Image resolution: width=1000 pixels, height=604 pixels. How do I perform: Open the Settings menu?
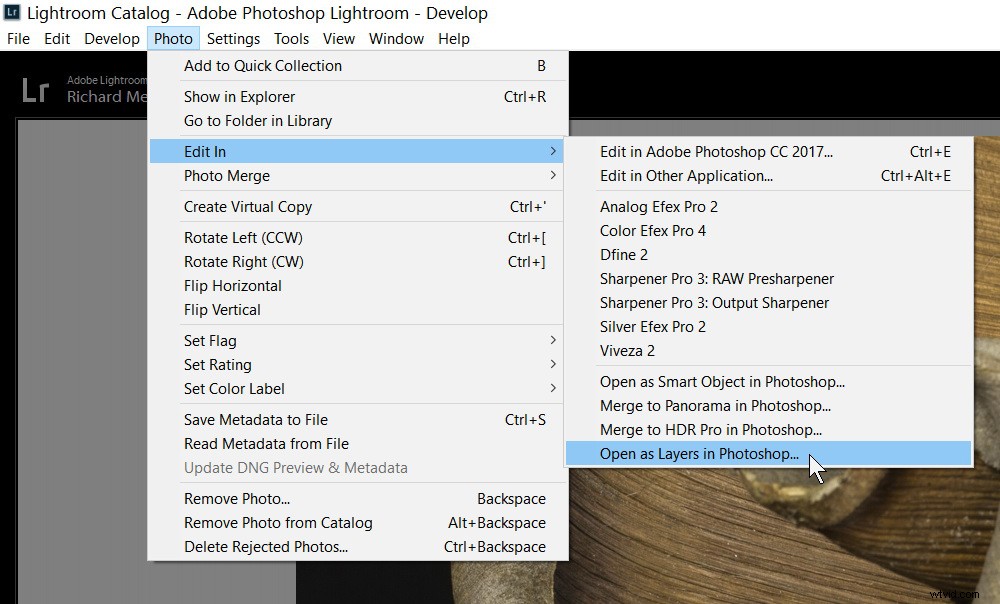point(233,38)
